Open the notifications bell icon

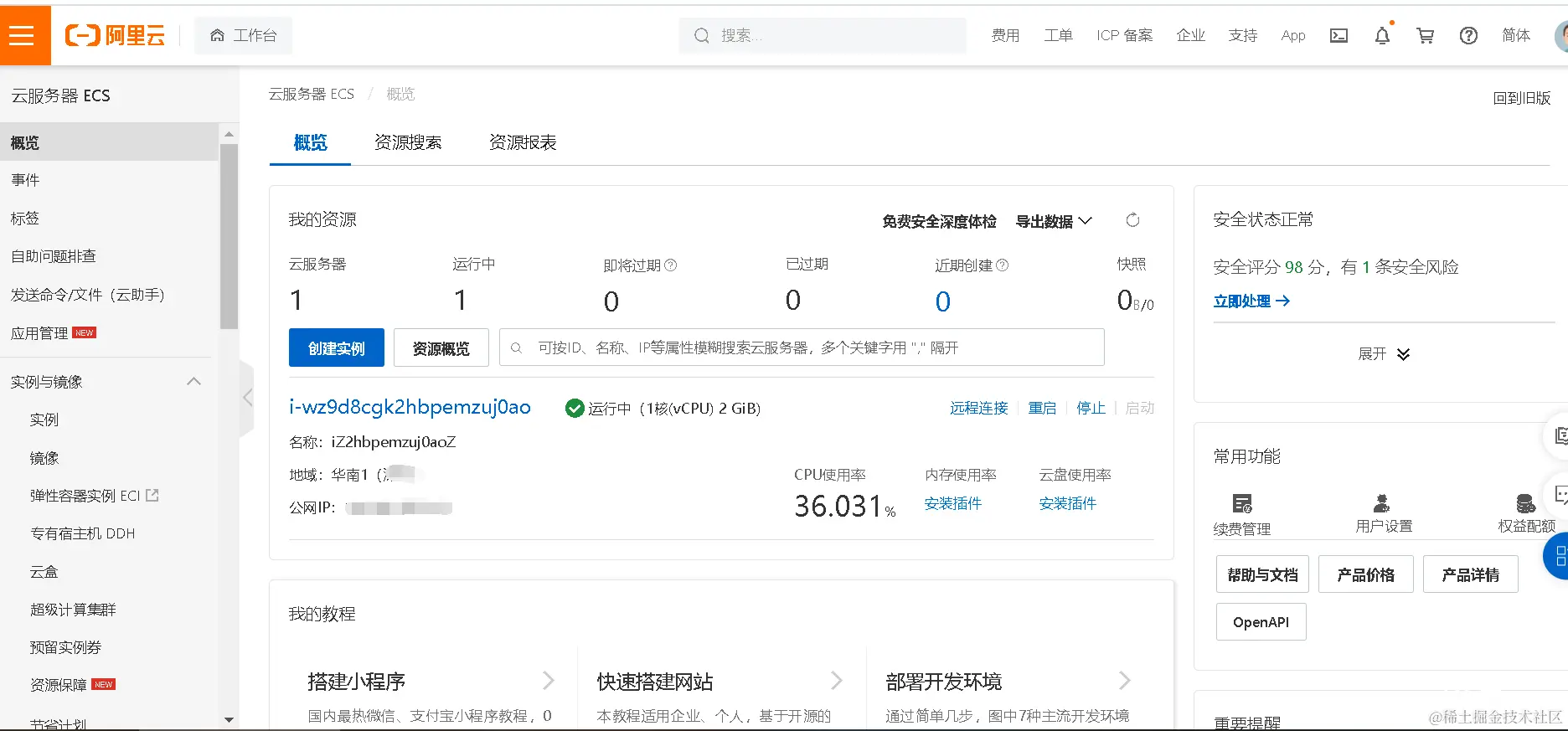pyautogui.click(x=1382, y=35)
